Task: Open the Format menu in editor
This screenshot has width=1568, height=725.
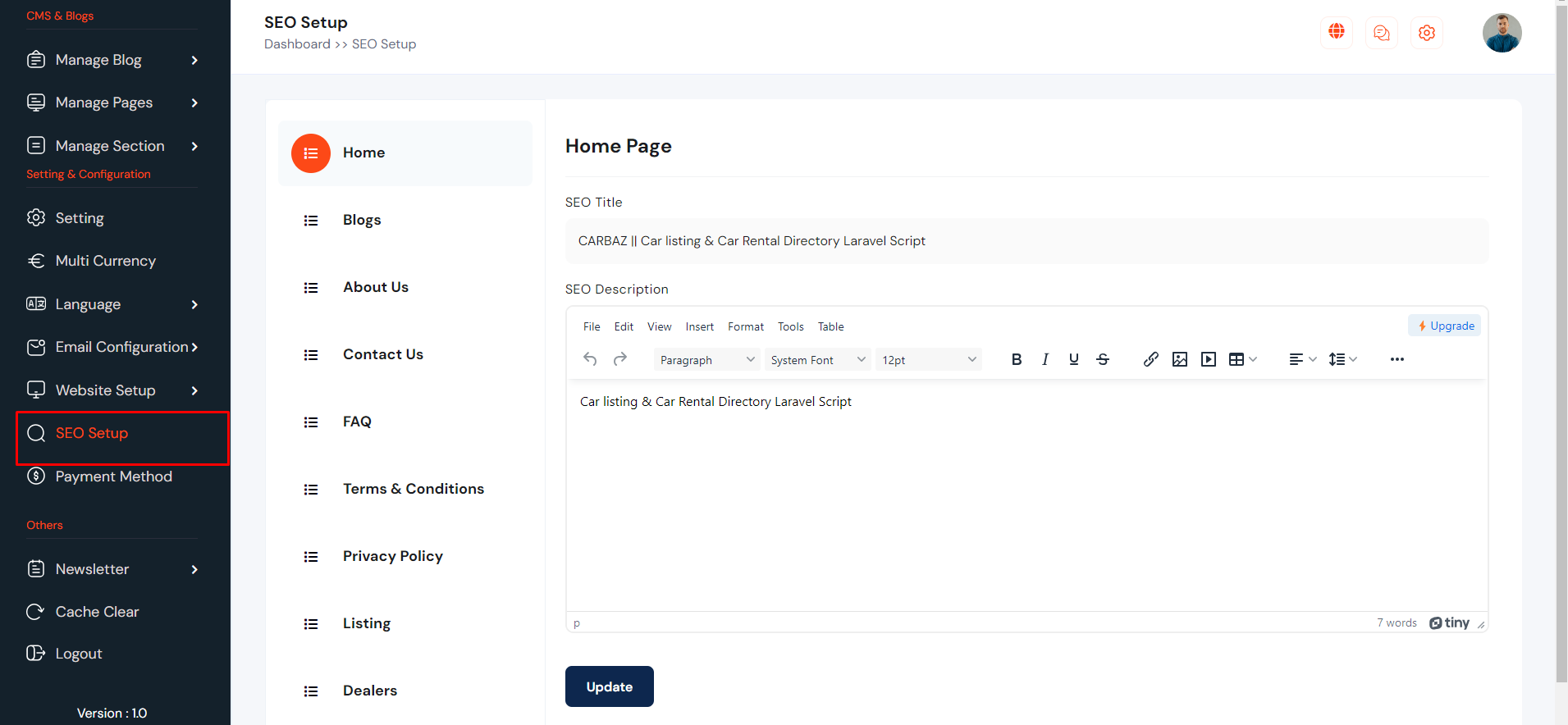Action: (745, 326)
